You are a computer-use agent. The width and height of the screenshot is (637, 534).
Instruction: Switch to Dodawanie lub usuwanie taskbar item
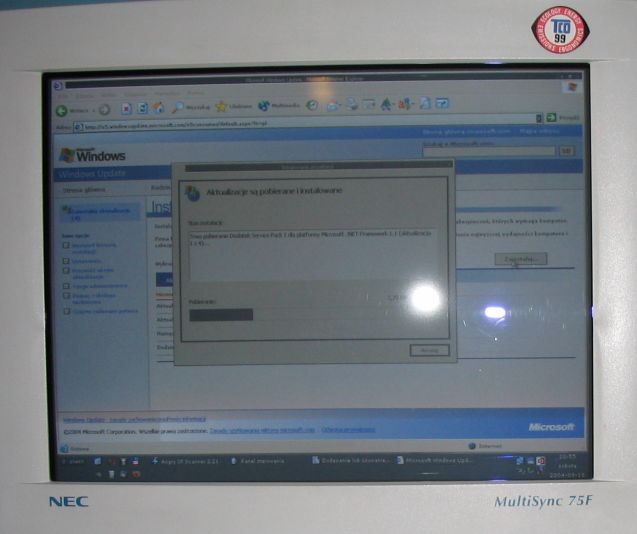click(x=351, y=460)
